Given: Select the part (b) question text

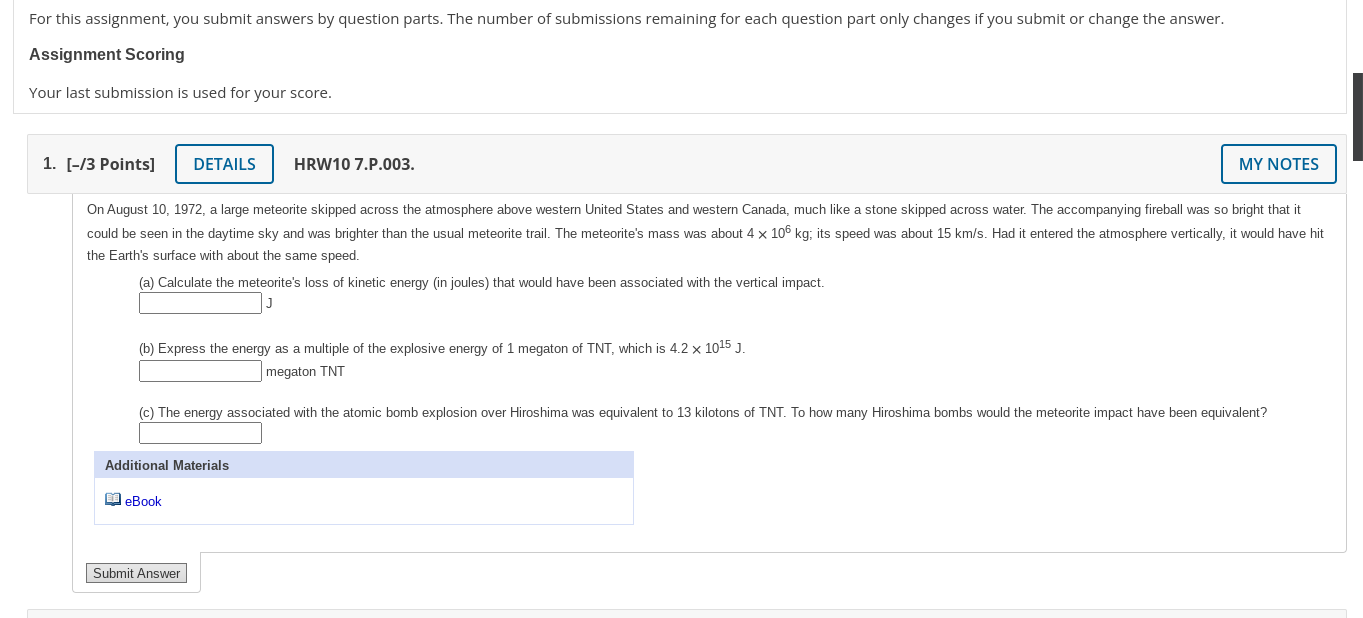Looking at the screenshot, I should tap(440, 348).
